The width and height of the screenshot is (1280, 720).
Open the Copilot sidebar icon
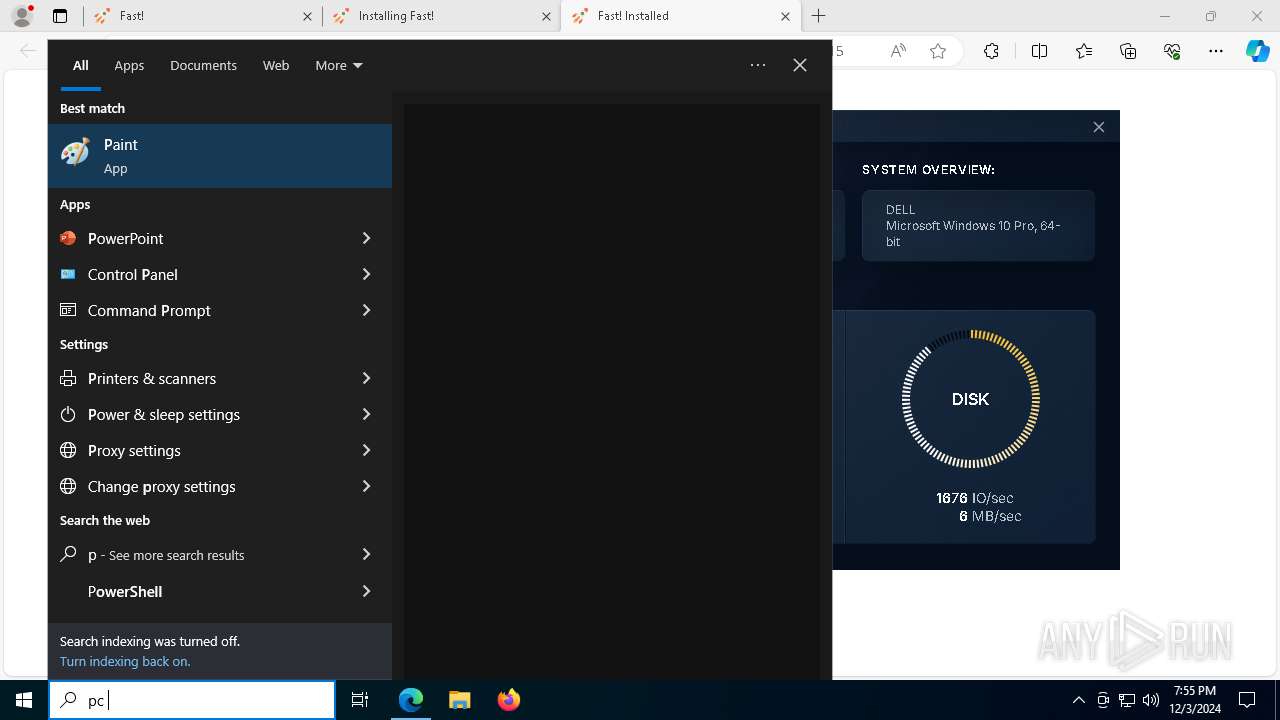[1258, 51]
